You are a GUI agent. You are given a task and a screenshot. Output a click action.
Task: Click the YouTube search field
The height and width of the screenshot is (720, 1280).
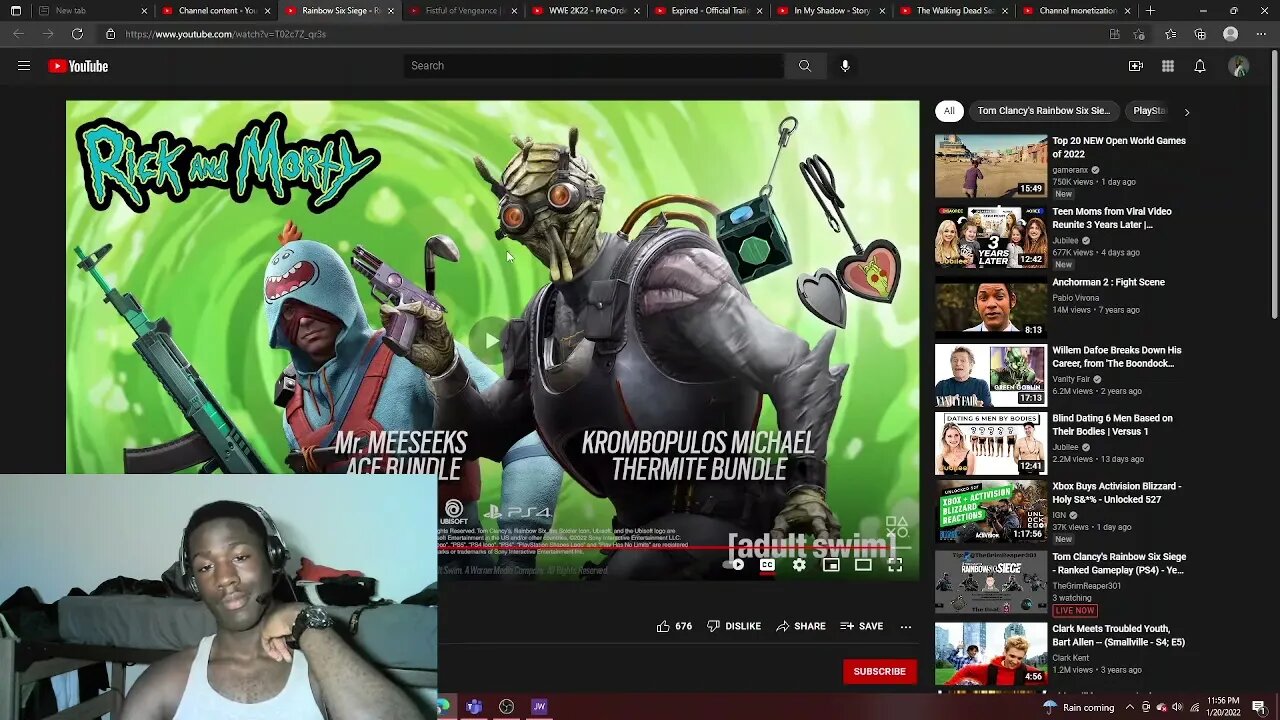(x=594, y=66)
